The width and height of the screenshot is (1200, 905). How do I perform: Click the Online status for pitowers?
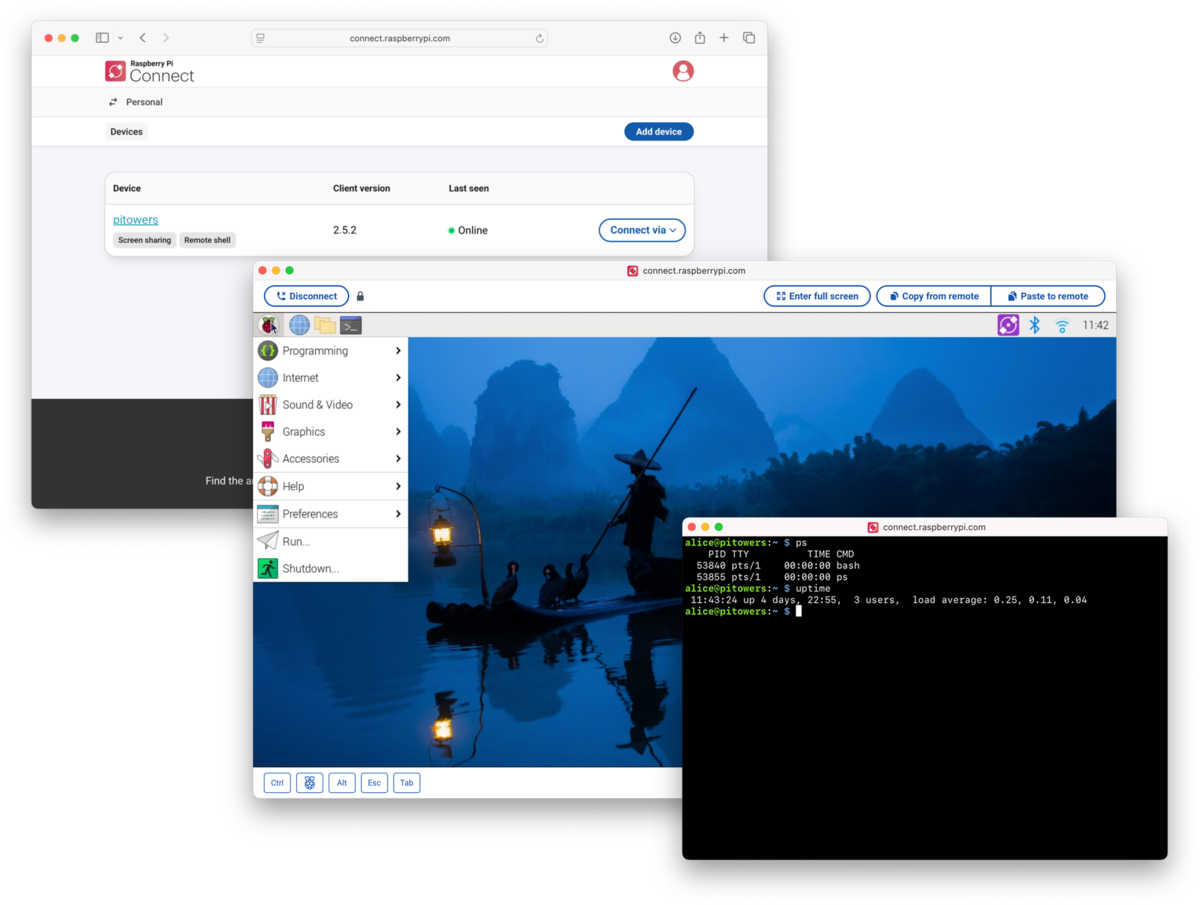(x=468, y=230)
